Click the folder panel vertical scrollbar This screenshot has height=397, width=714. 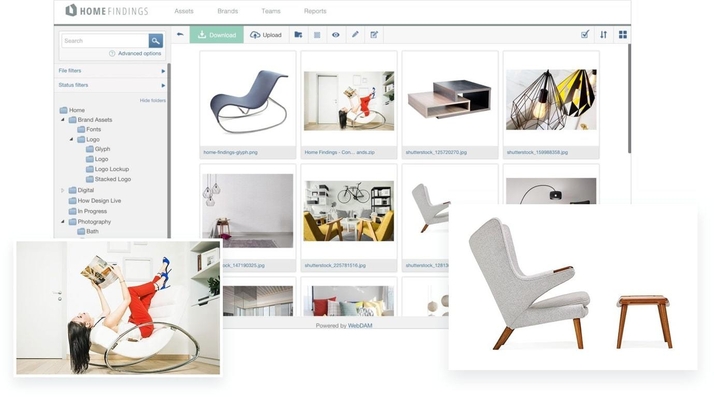pyautogui.click(x=169, y=150)
